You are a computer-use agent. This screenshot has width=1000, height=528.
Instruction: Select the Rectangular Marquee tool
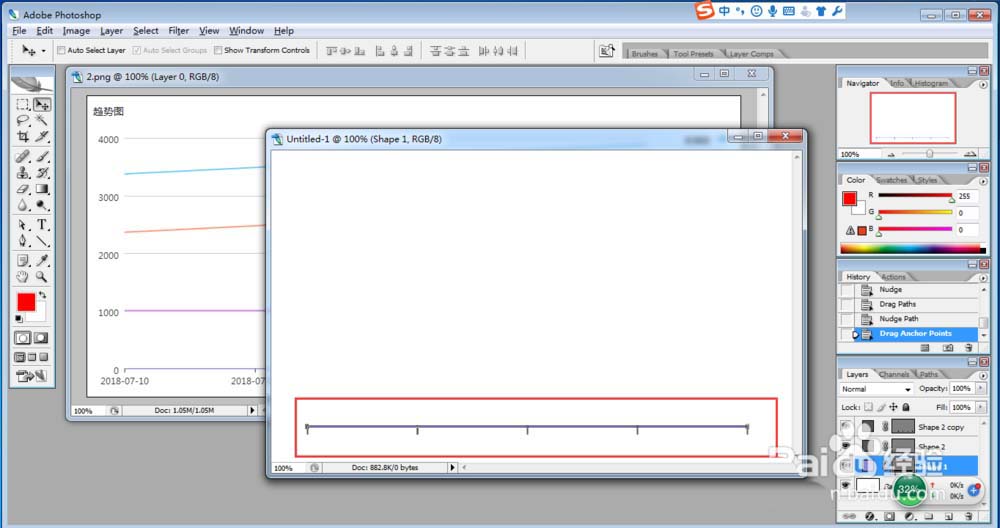23,104
